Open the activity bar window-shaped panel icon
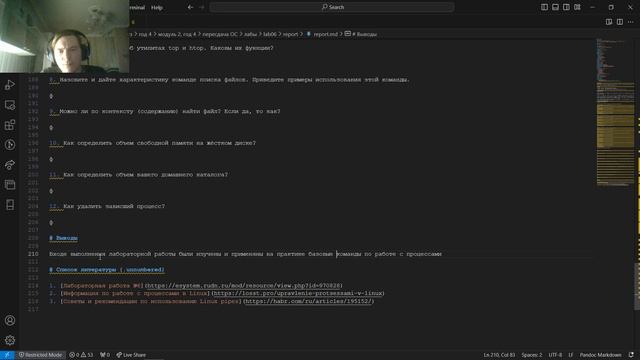640x360 pixels. (x=10, y=184)
